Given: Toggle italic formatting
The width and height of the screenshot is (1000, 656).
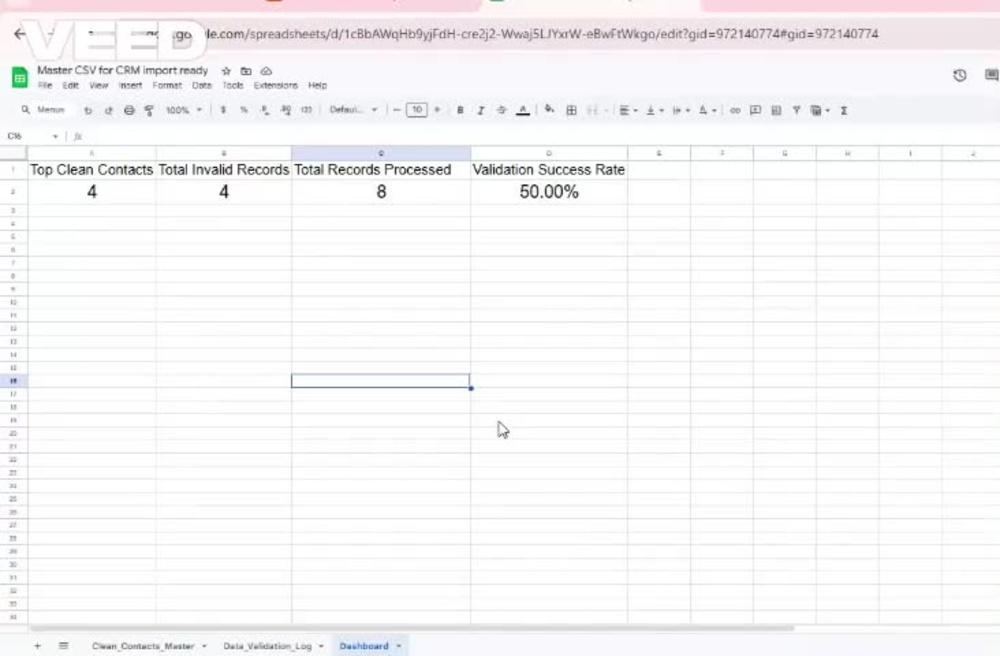Looking at the screenshot, I should point(481,110).
